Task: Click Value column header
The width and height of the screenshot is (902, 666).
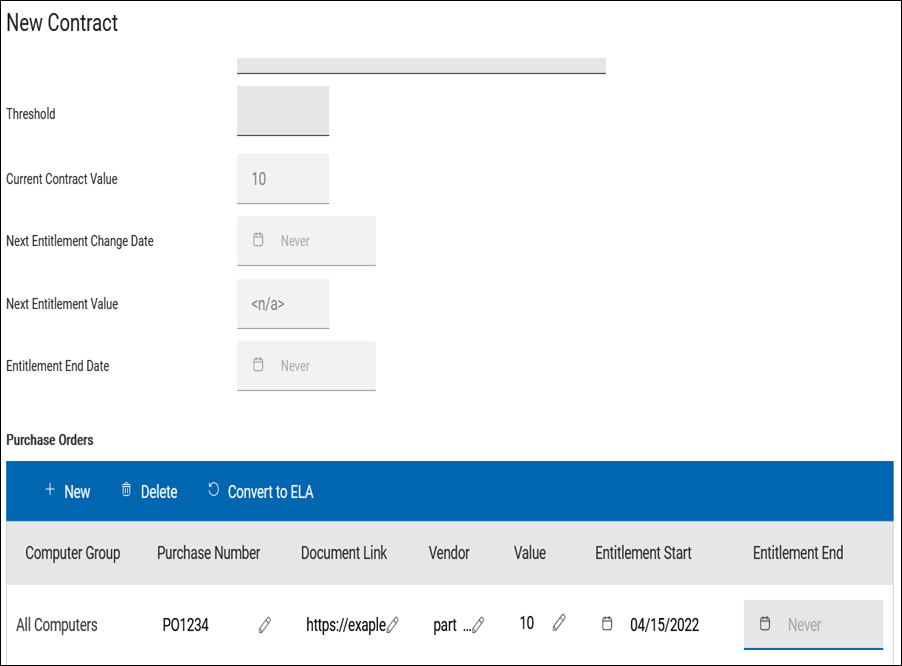Action: click(x=529, y=553)
